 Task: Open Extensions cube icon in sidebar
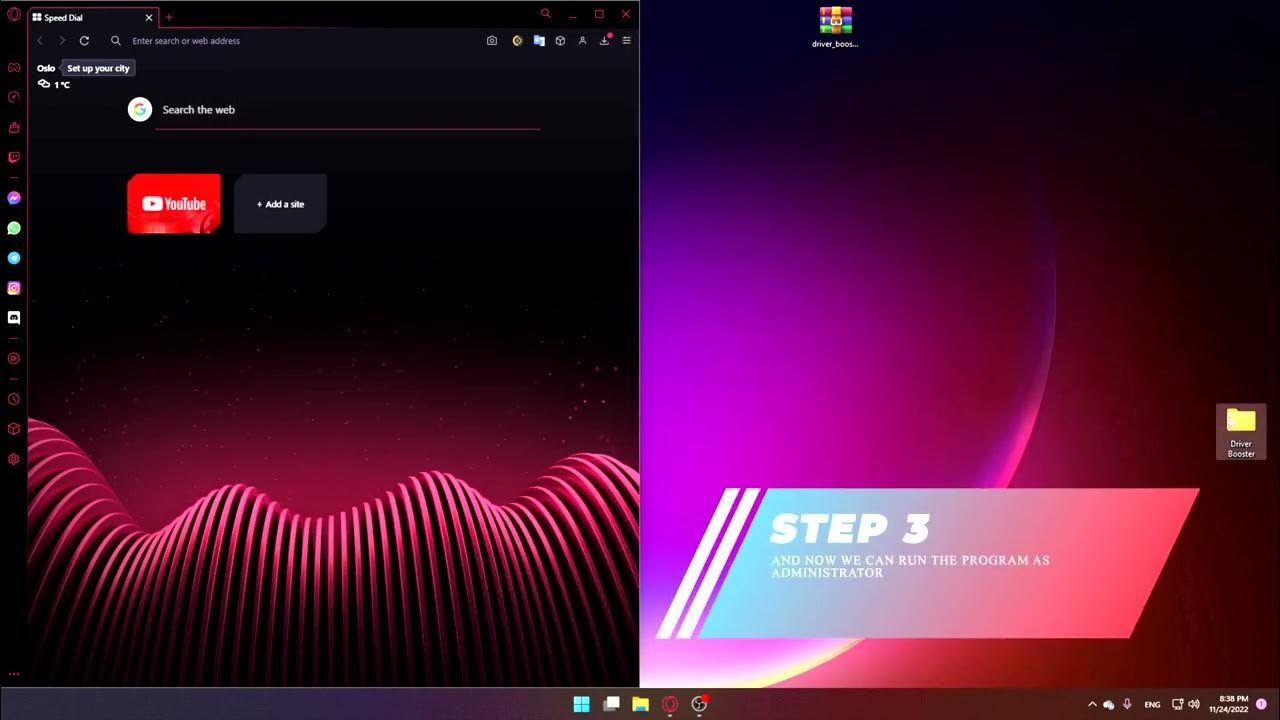click(14, 429)
